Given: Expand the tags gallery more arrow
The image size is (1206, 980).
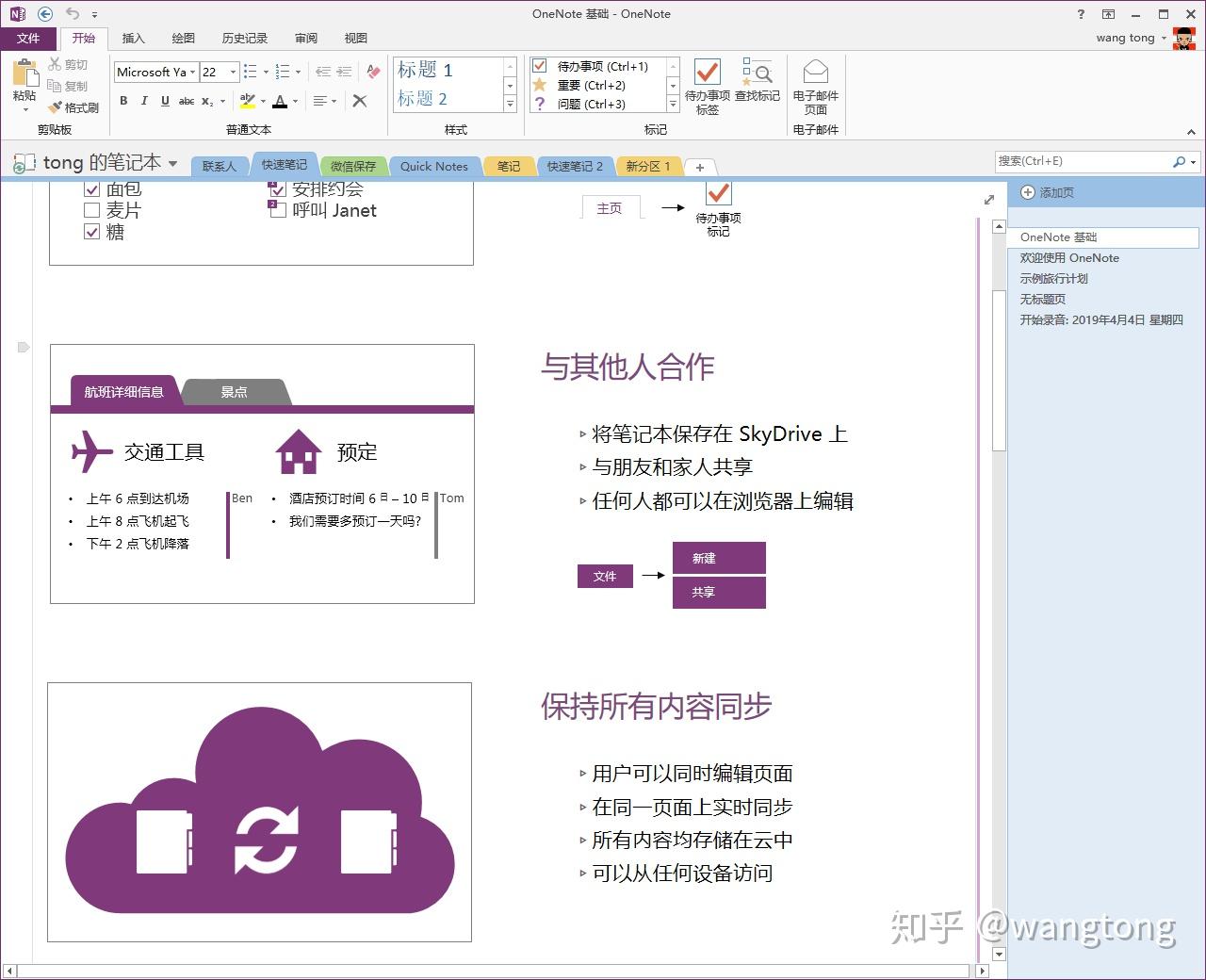Looking at the screenshot, I should point(673,104).
